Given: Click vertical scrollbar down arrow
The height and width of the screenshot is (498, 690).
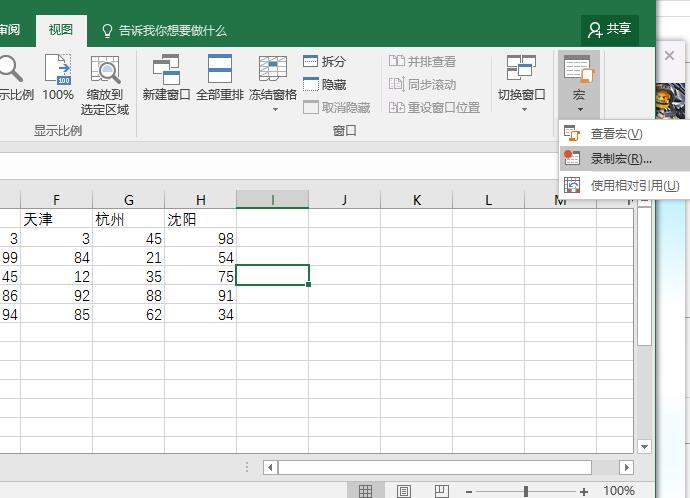Looking at the screenshot, I should pyautogui.click(x=644, y=447).
